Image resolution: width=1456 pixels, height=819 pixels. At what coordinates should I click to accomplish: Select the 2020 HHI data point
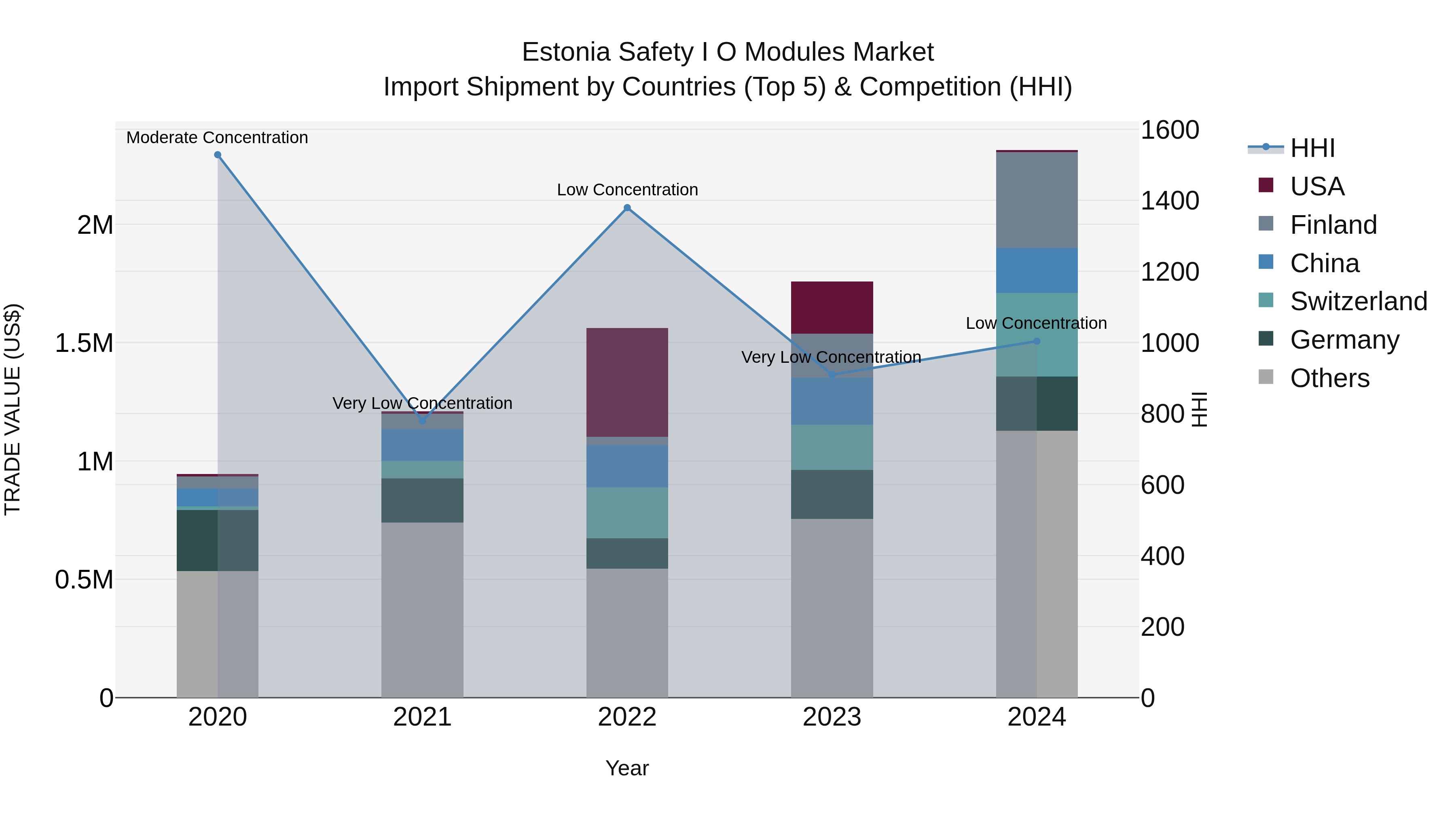coord(218,155)
